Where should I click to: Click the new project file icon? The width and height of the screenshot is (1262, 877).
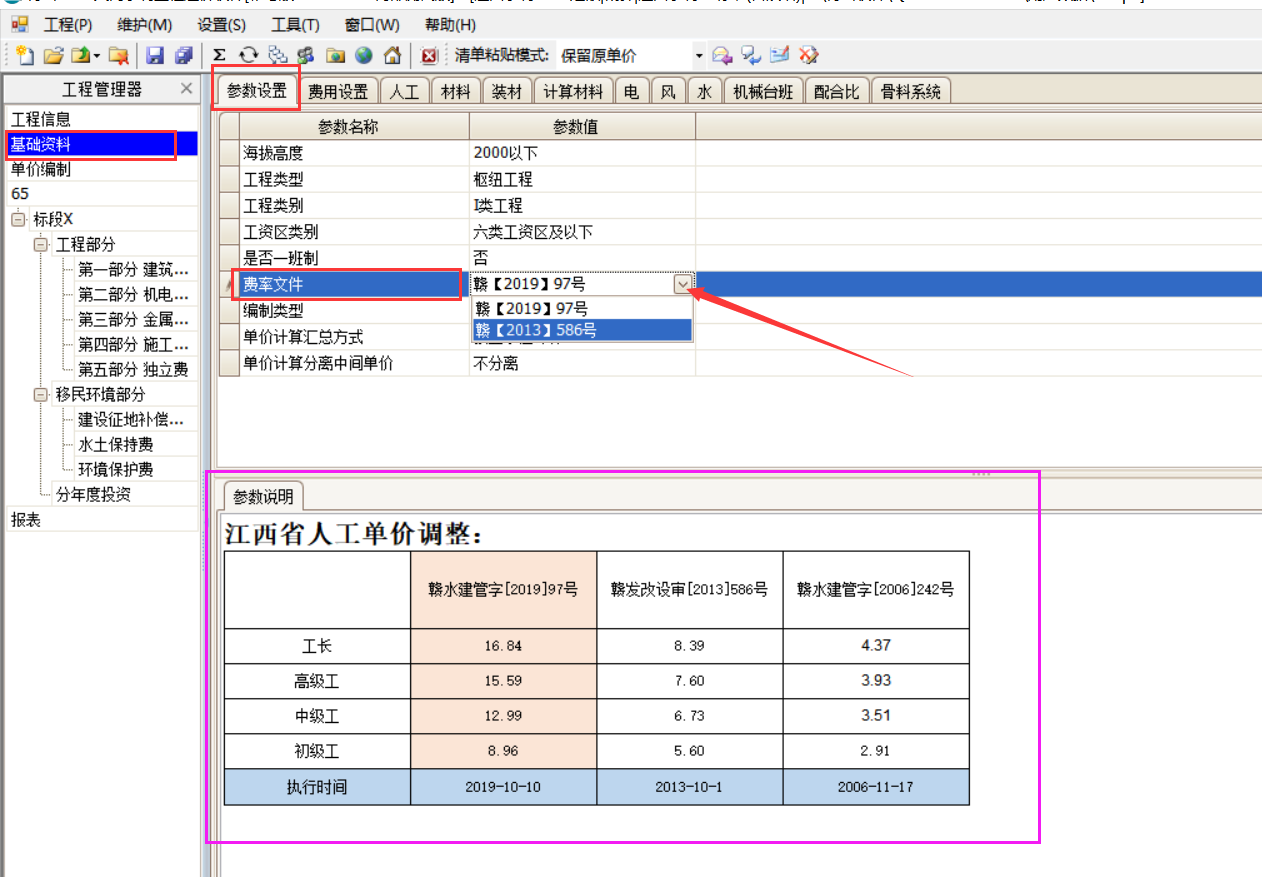click(x=26, y=56)
